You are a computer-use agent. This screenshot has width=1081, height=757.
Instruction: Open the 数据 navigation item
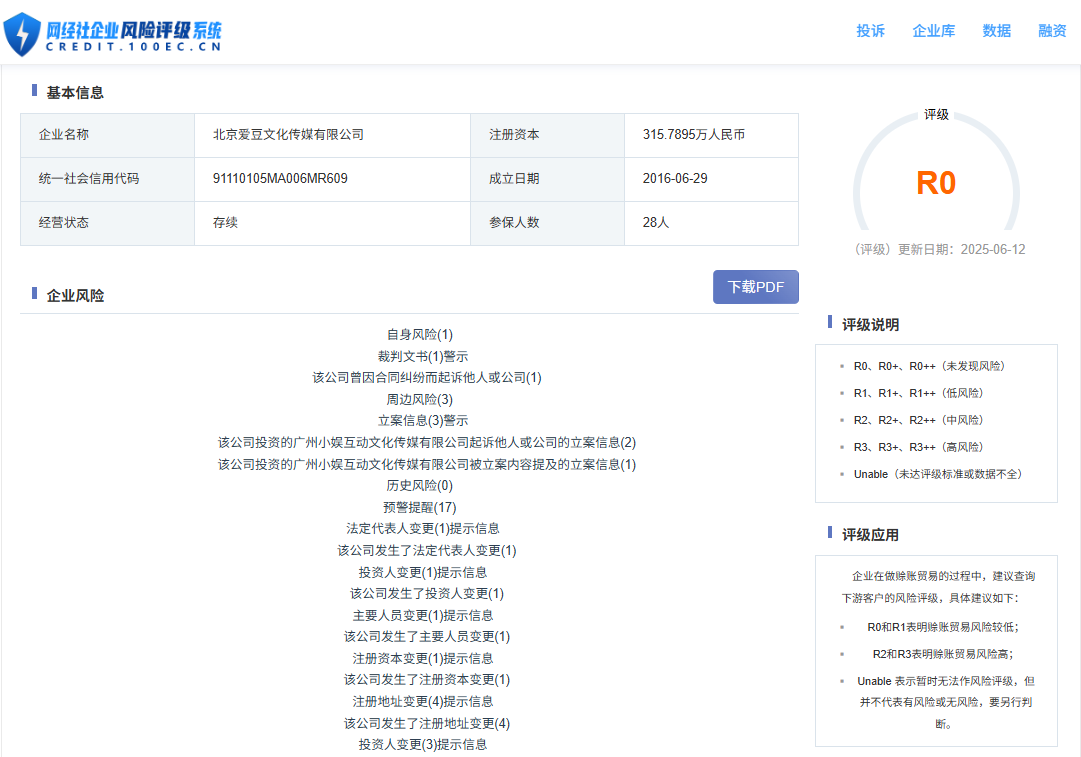(x=996, y=31)
